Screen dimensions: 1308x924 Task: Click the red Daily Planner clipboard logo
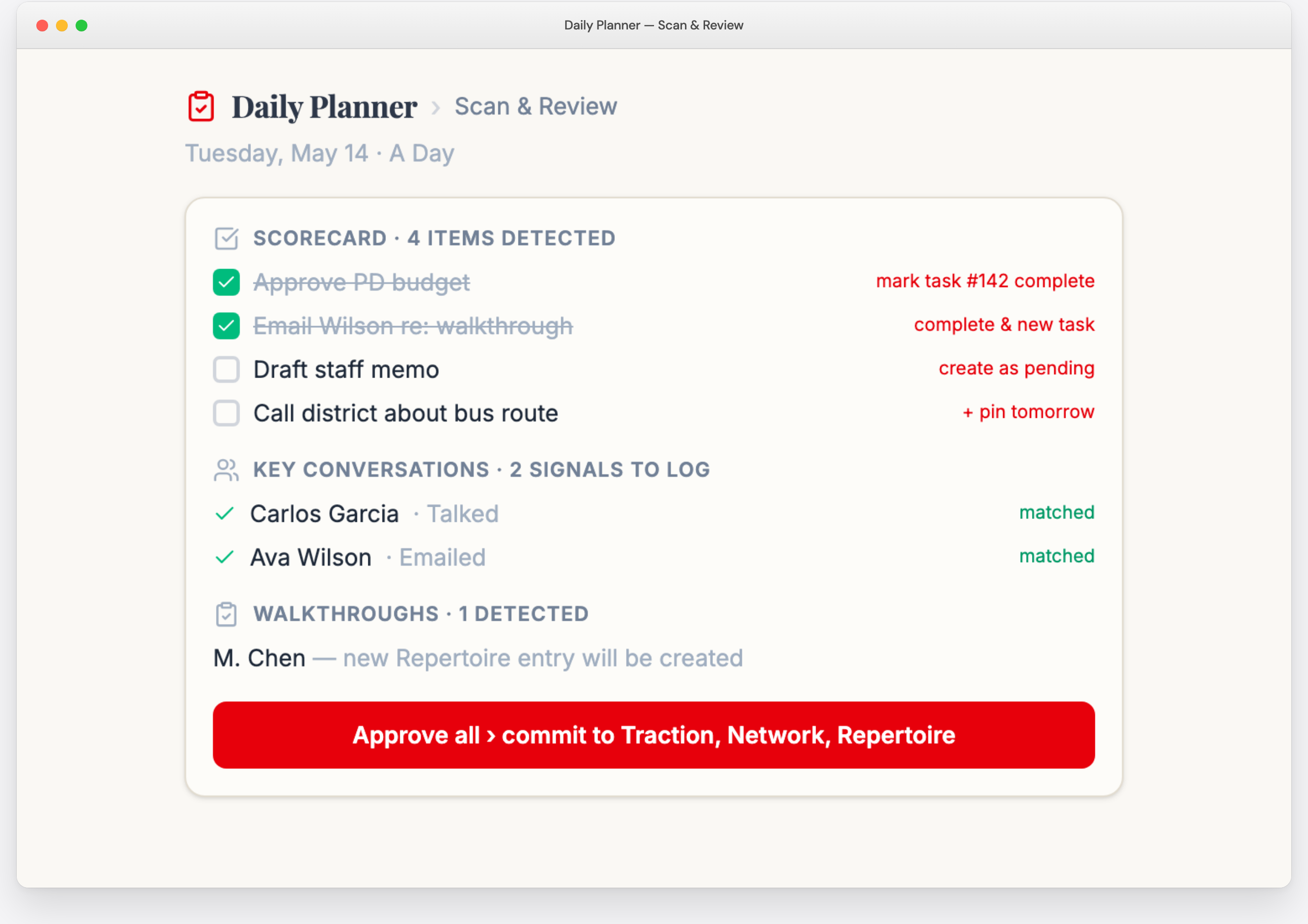(x=201, y=107)
